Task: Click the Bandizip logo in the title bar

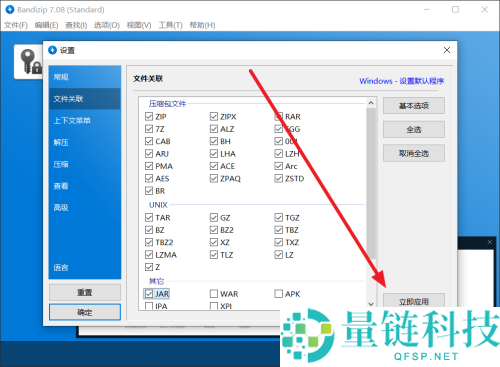Action: (x=10, y=10)
